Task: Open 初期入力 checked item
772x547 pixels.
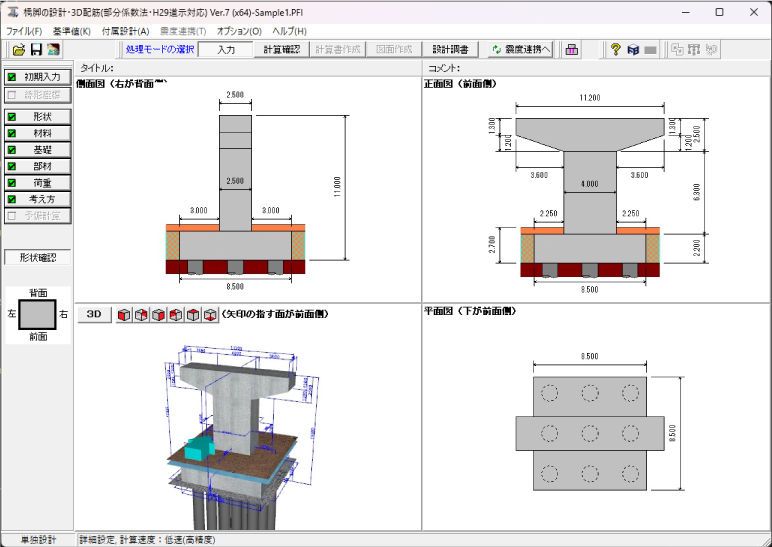Action: tap(38, 77)
